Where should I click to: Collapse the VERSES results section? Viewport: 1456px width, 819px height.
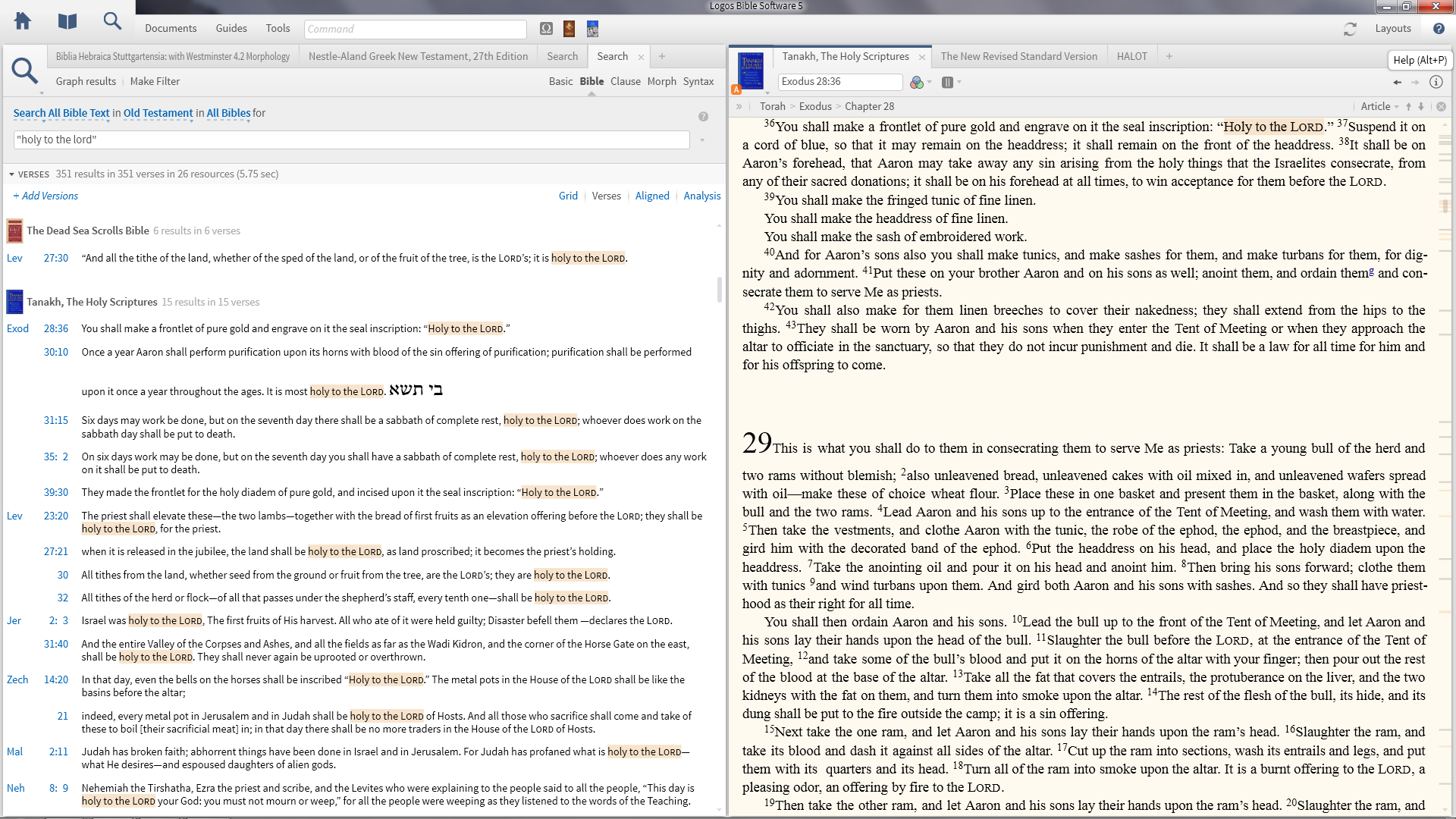click(x=12, y=174)
